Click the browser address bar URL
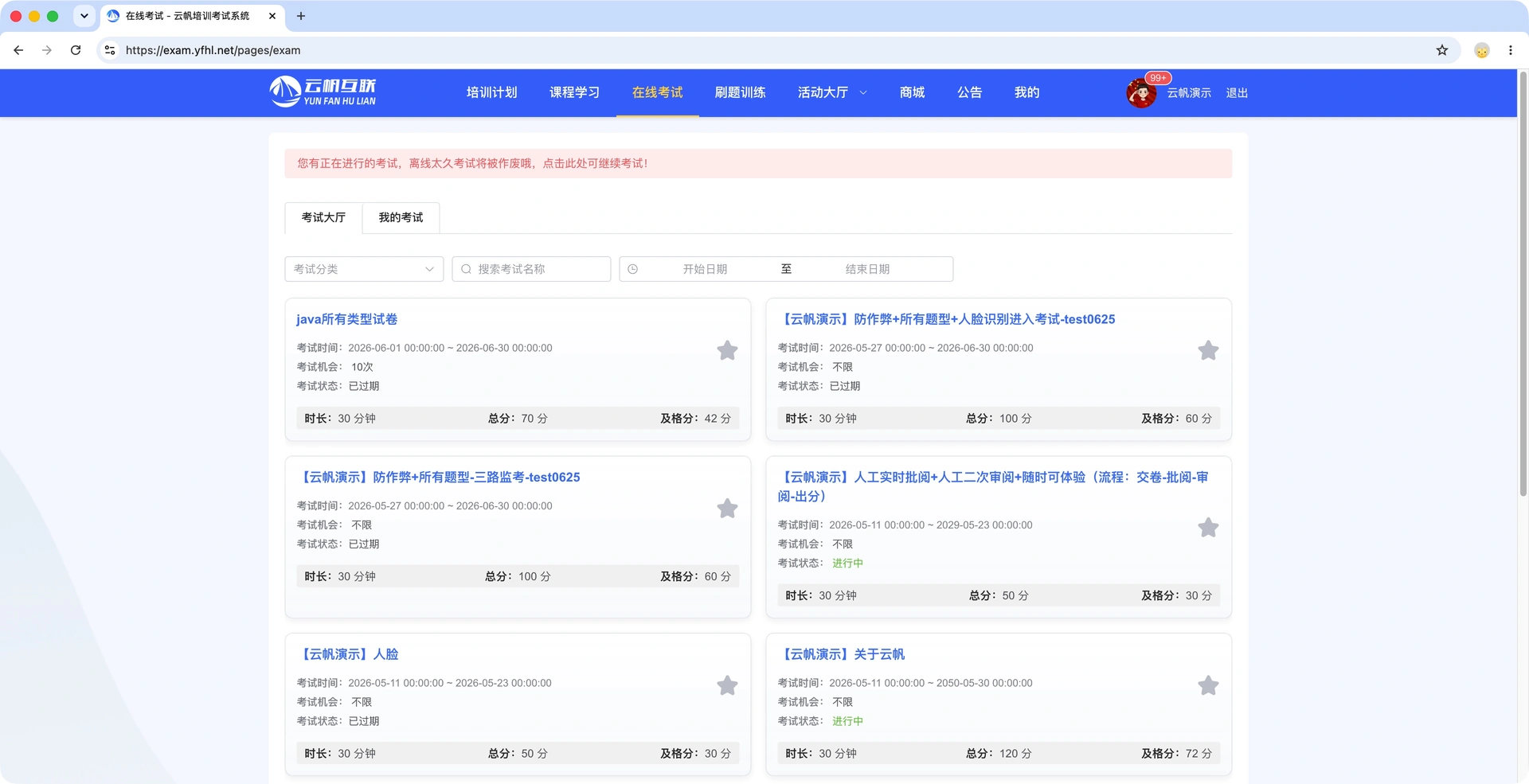Image resolution: width=1529 pixels, height=784 pixels. click(213, 50)
